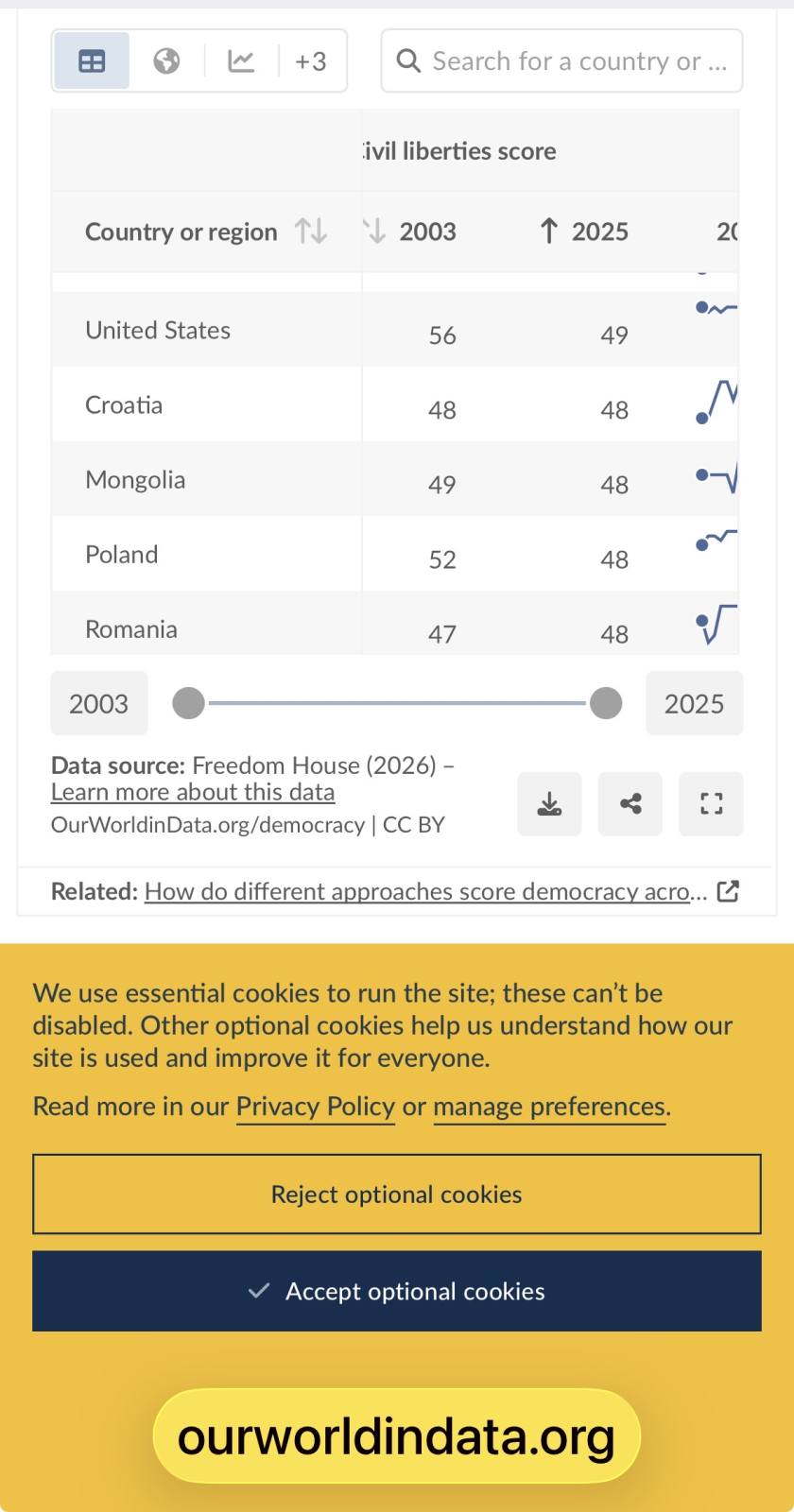Click the United States sparkline chart
This screenshot has height=1512, width=794.
[x=717, y=309]
